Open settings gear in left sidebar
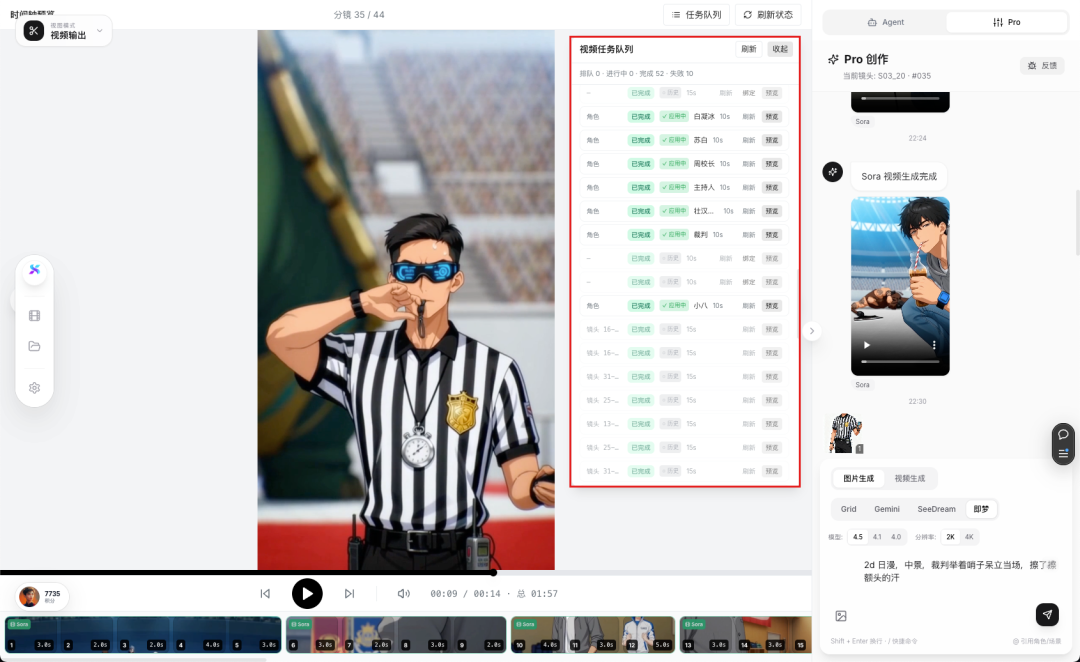This screenshot has width=1080, height=662. pyautogui.click(x=35, y=388)
